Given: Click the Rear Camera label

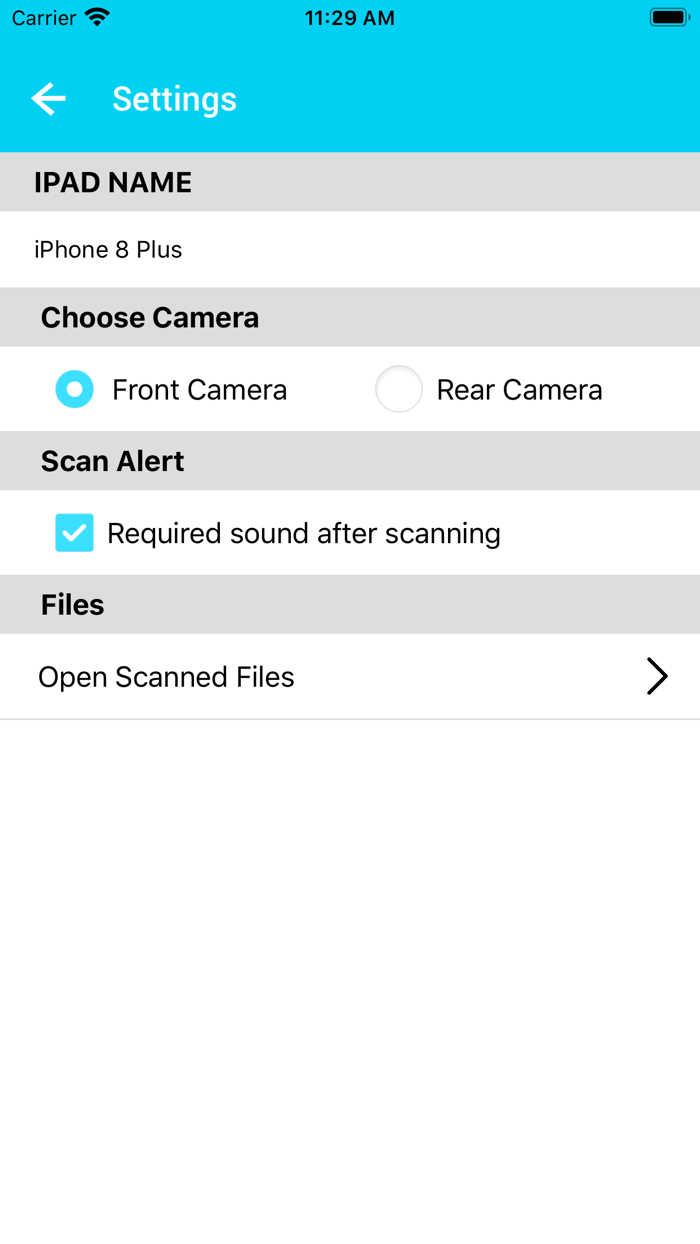Looking at the screenshot, I should click(x=519, y=389).
